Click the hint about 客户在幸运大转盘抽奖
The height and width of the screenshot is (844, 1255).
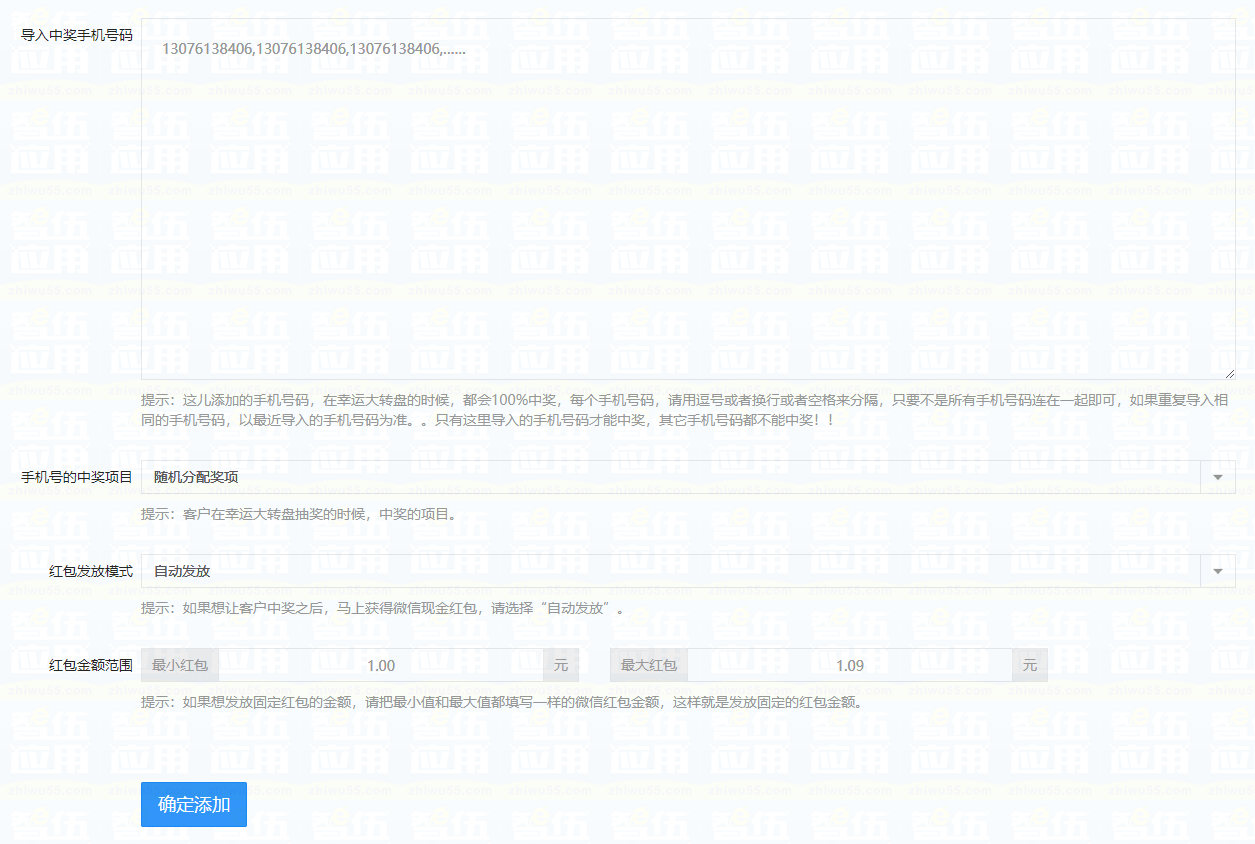coord(299,514)
